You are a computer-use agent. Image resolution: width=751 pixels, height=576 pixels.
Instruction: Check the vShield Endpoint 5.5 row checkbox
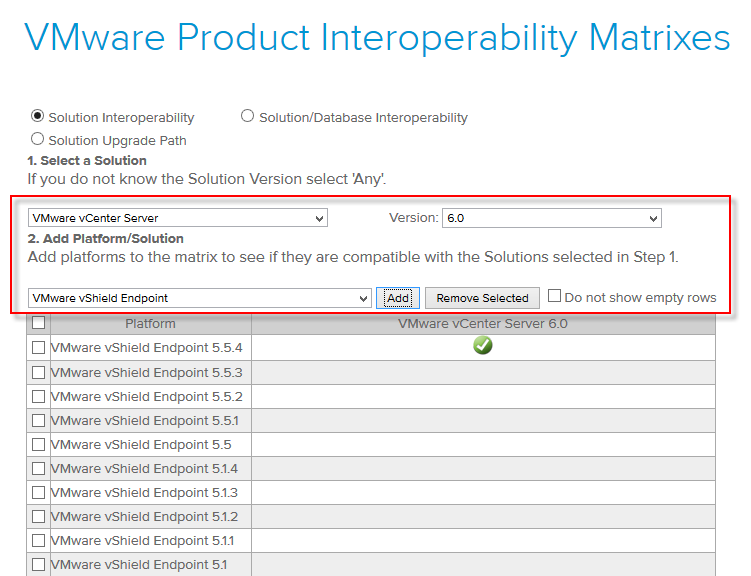(x=38, y=444)
